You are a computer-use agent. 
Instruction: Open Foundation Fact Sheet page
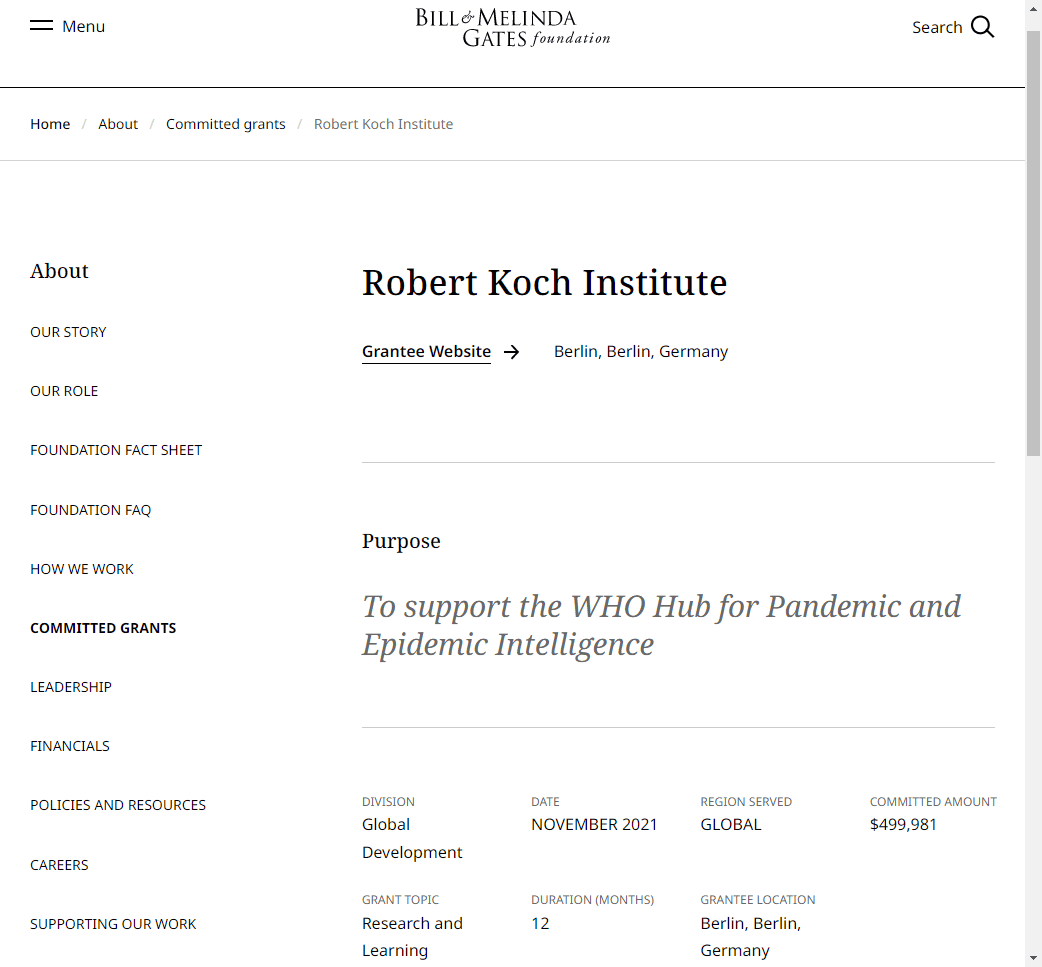point(116,451)
